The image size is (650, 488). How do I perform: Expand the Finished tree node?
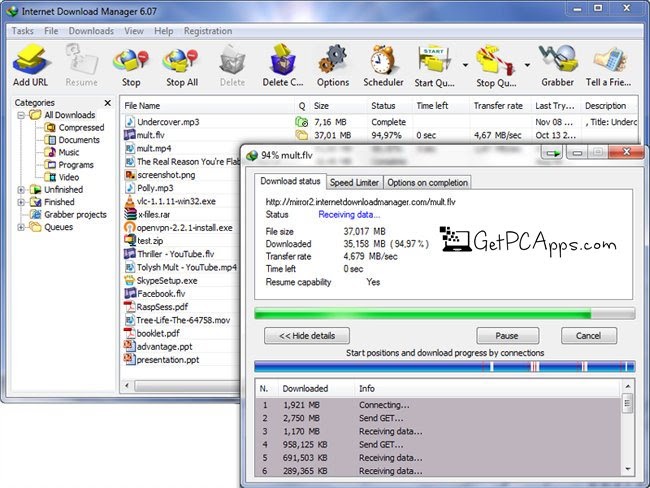(x=21, y=202)
